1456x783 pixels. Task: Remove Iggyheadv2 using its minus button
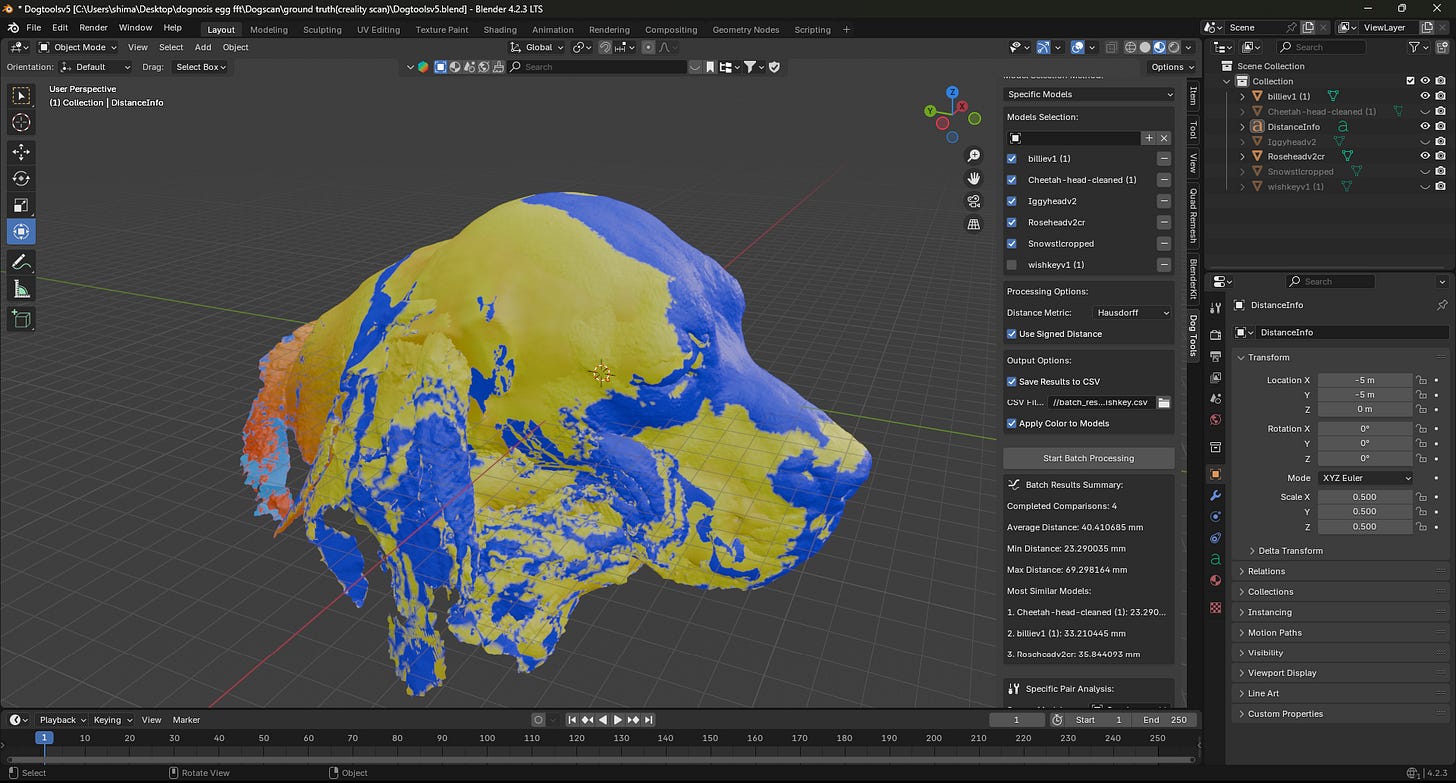[x=1164, y=201]
